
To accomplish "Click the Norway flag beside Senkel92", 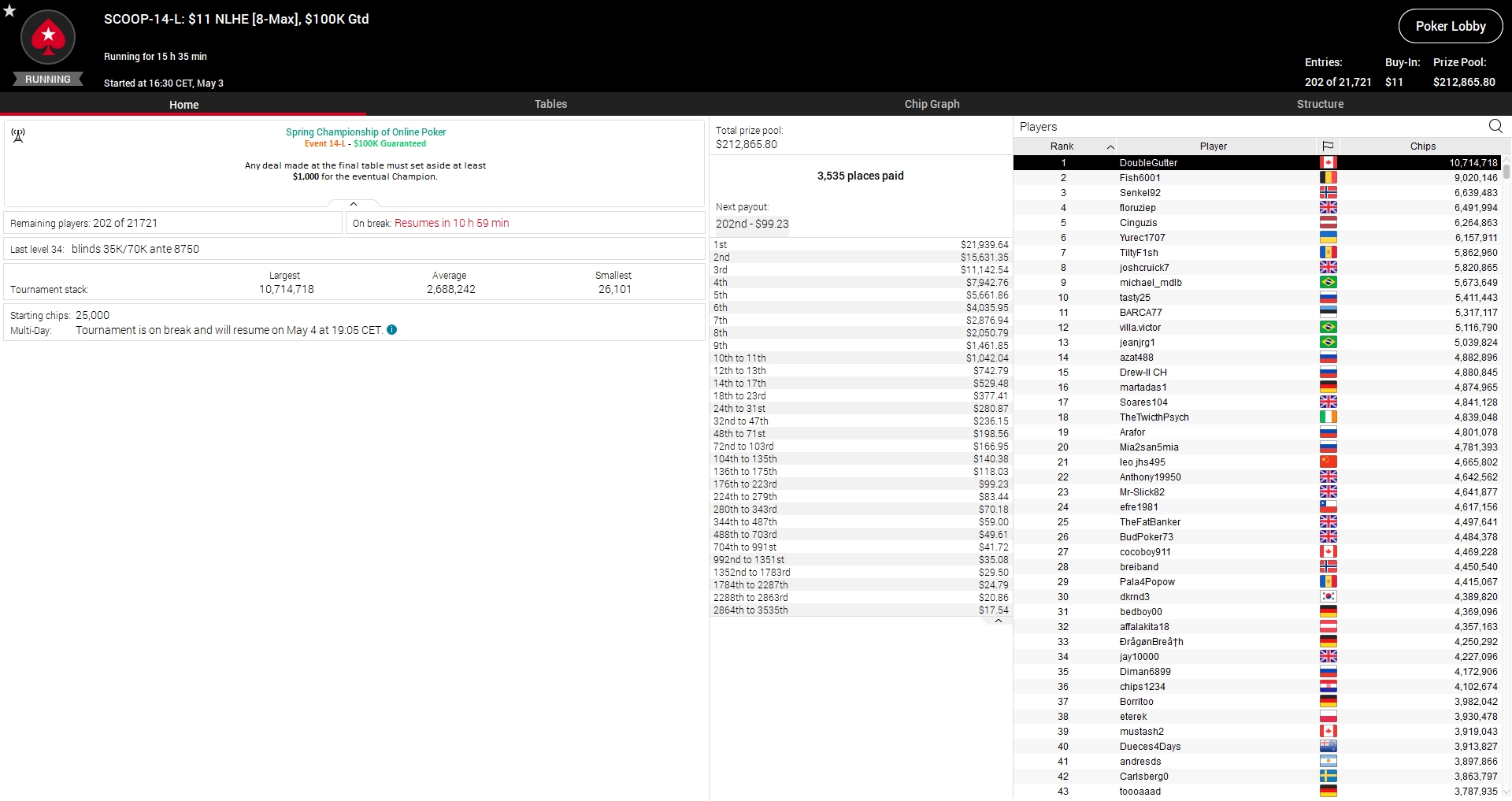I will click(1329, 192).
